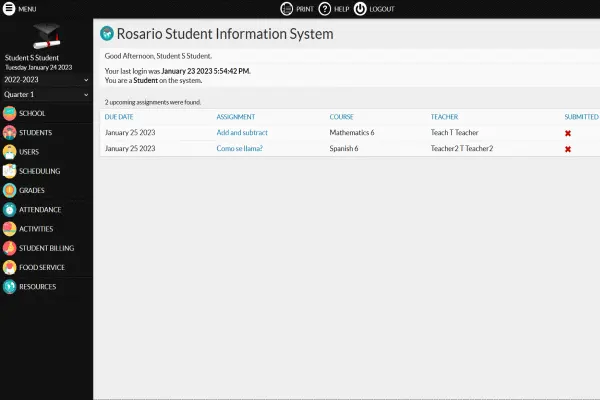Open the Student Billing menu item
Viewport: 600px width, 400px height.
[x=46, y=248]
